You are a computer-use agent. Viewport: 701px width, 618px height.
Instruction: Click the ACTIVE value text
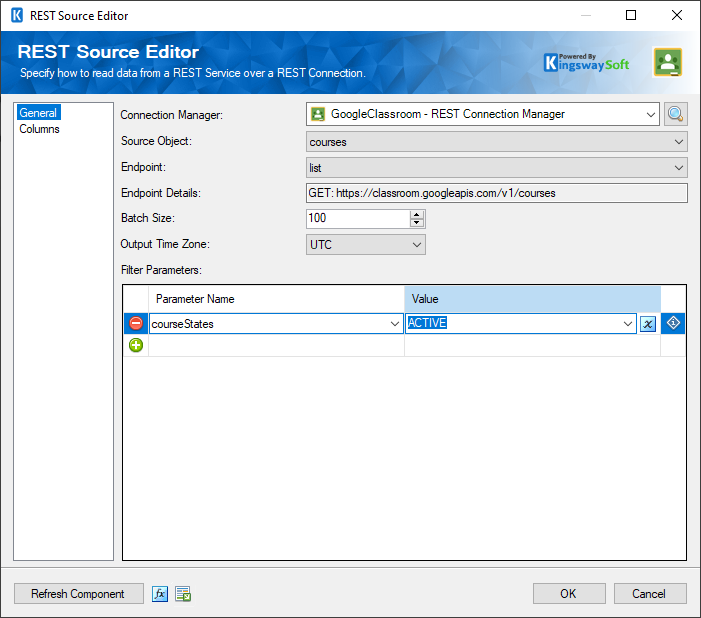427,323
